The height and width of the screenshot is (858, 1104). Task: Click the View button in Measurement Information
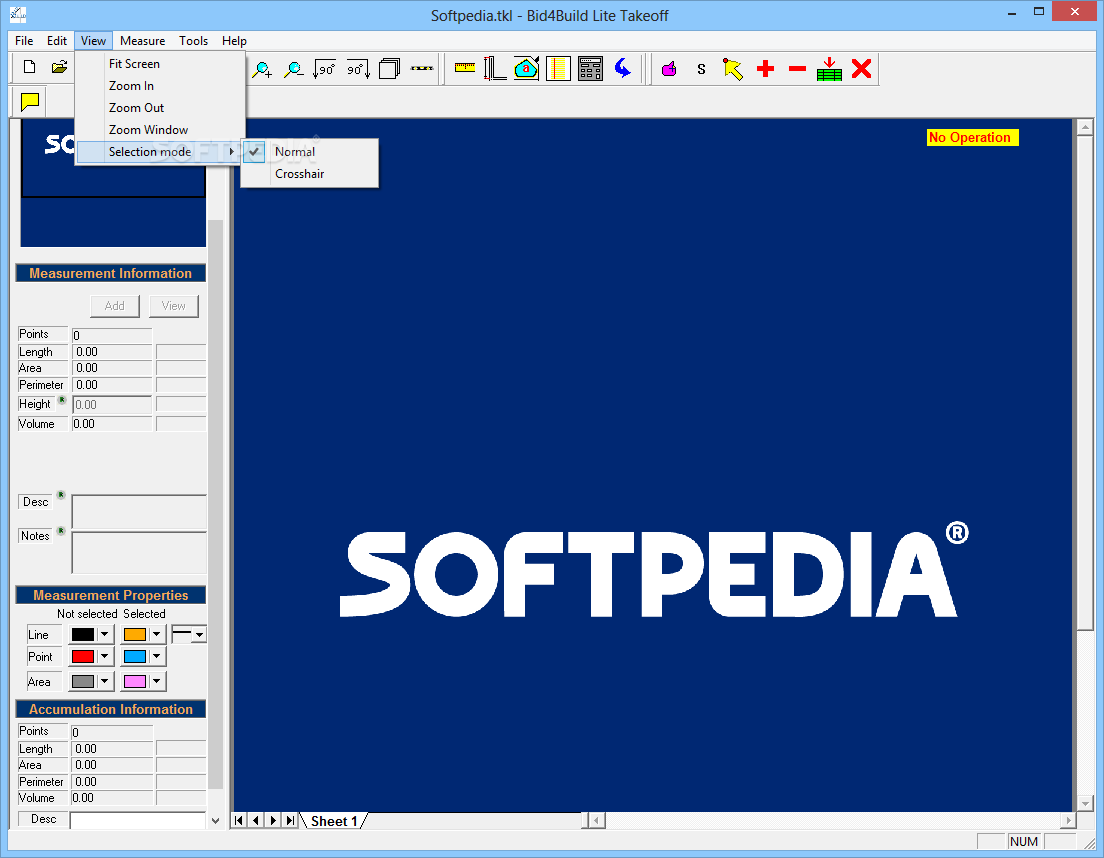coord(174,306)
